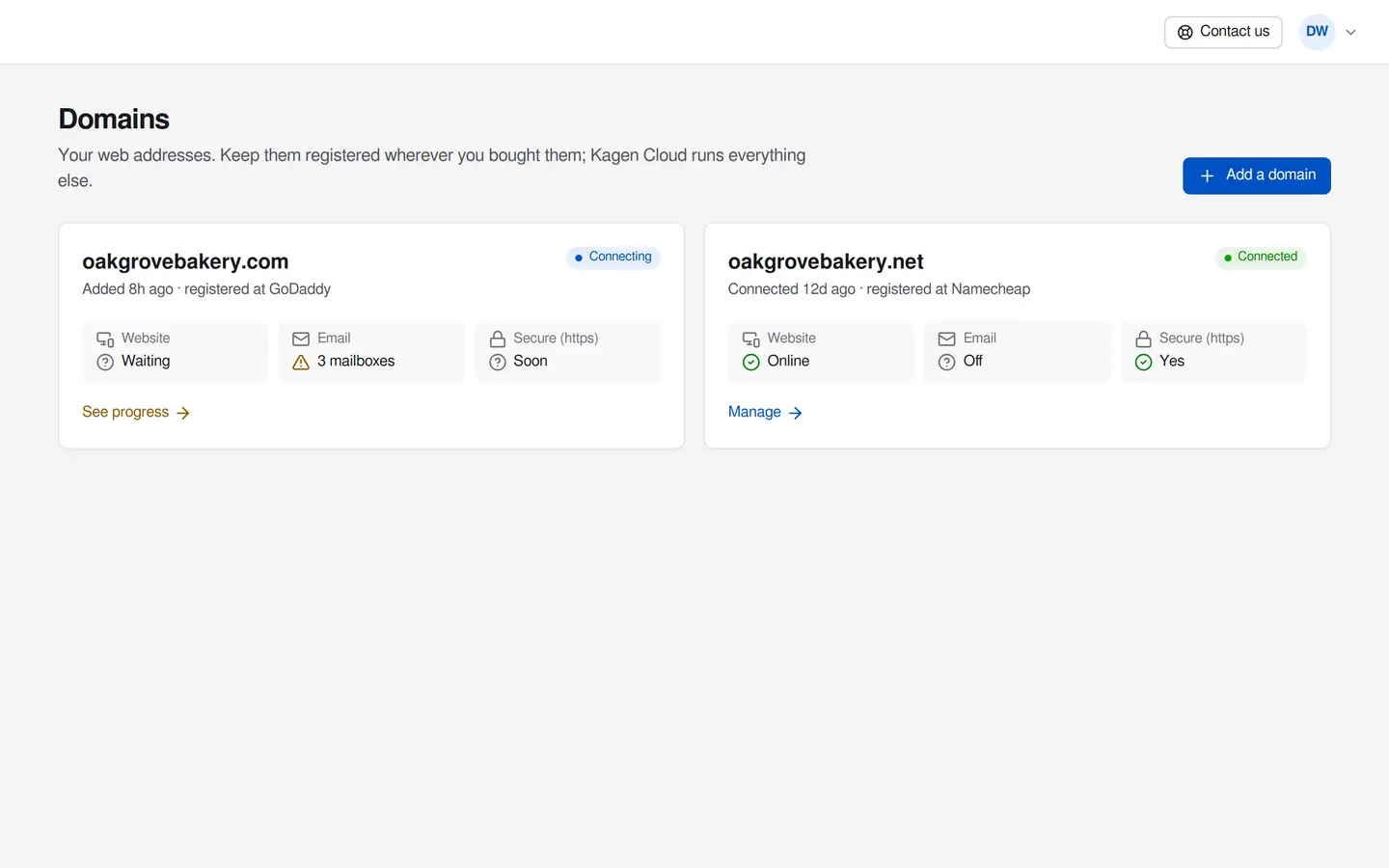Image resolution: width=1389 pixels, height=868 pixels.
Task: Click the '3 mailboxes' email status text
Action: tap(356, 361)
